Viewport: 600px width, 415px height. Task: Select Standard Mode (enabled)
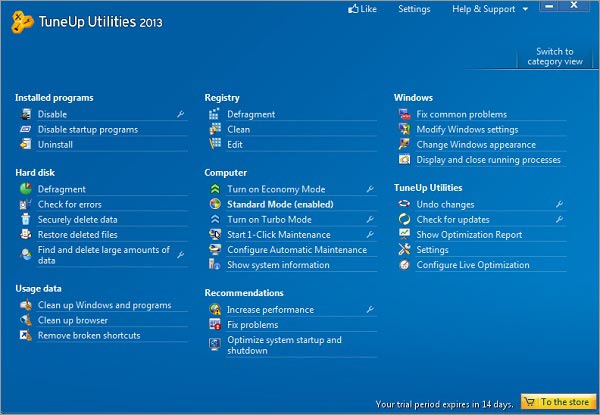click(280, 204)
